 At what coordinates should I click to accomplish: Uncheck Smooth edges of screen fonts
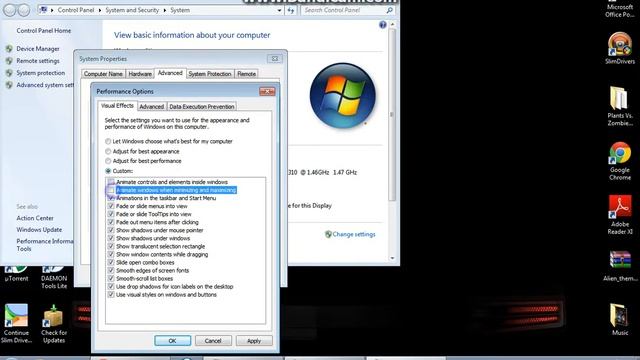pyautogui.click(x=111, y=271)
